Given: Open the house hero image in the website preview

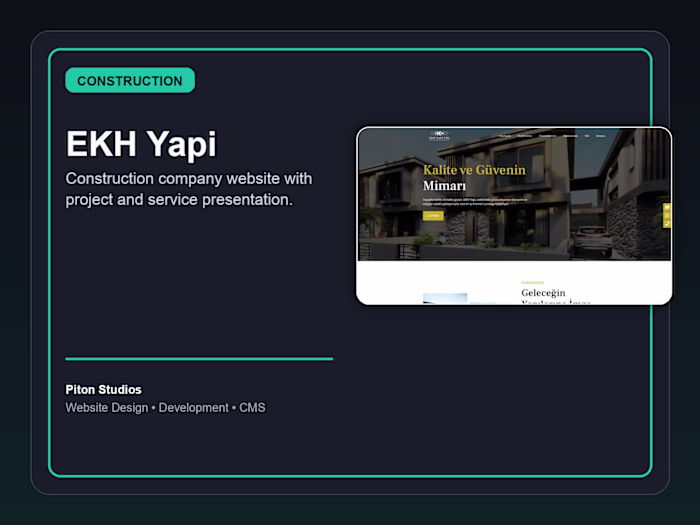Looking at the screenshot, I should [515, 194].
